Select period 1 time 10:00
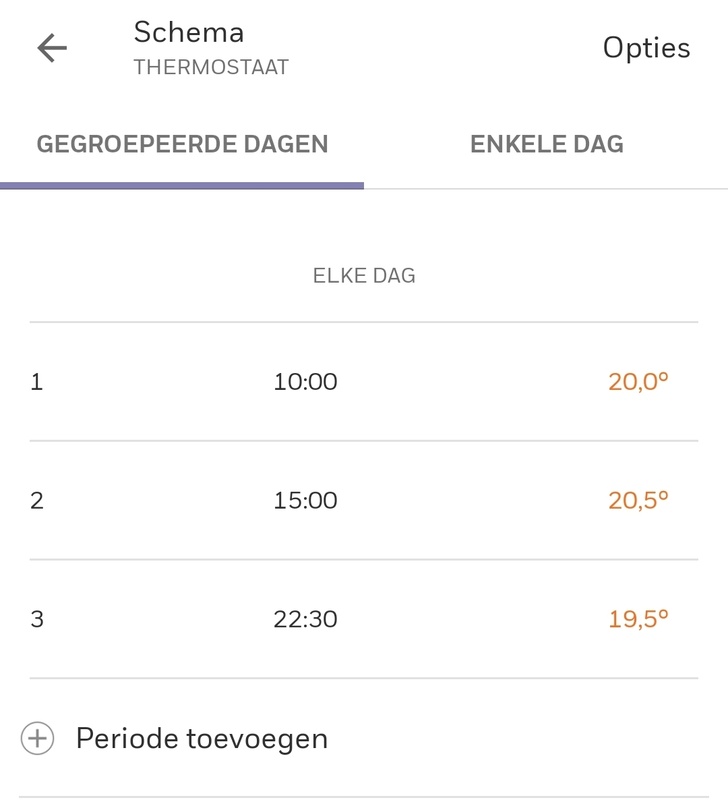Image resolution: width=728 pixels, height=800 pixels. click(x=305, y=382)
